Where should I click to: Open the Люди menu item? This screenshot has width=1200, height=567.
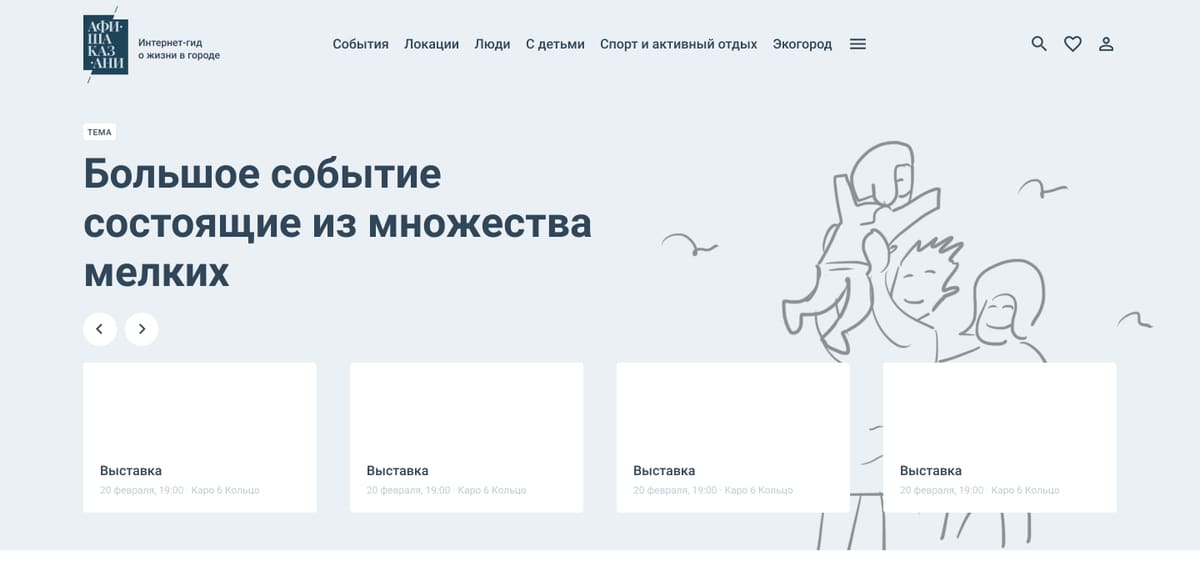(492, 44)
